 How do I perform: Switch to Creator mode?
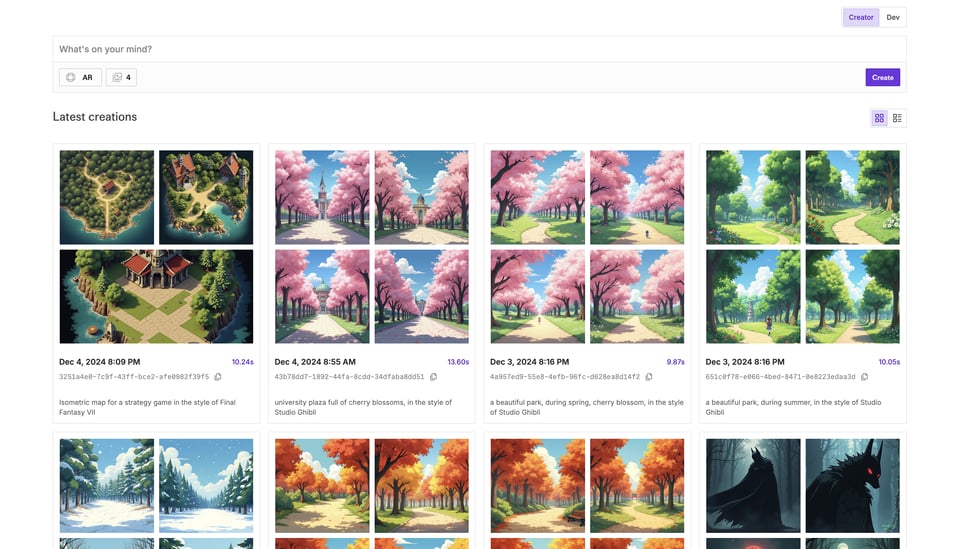point(860,17)
